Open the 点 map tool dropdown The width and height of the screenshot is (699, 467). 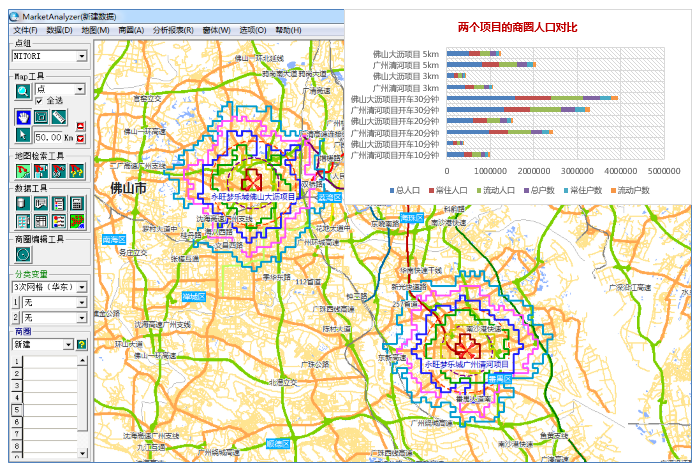80,89
